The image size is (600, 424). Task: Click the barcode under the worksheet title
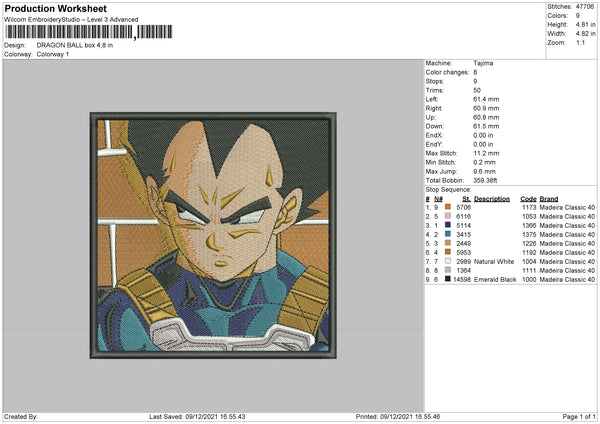pos(89,32)
